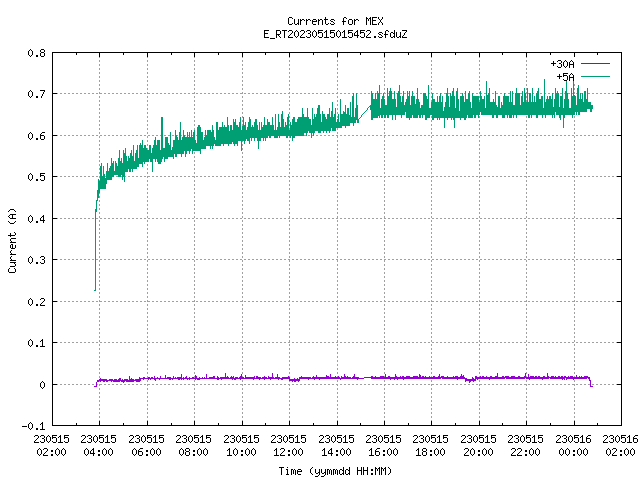Viewport: 640px width, 480px height.
Task: Click the 230515 08:00 x-axis tick label
Action: (x=193, y=445)
